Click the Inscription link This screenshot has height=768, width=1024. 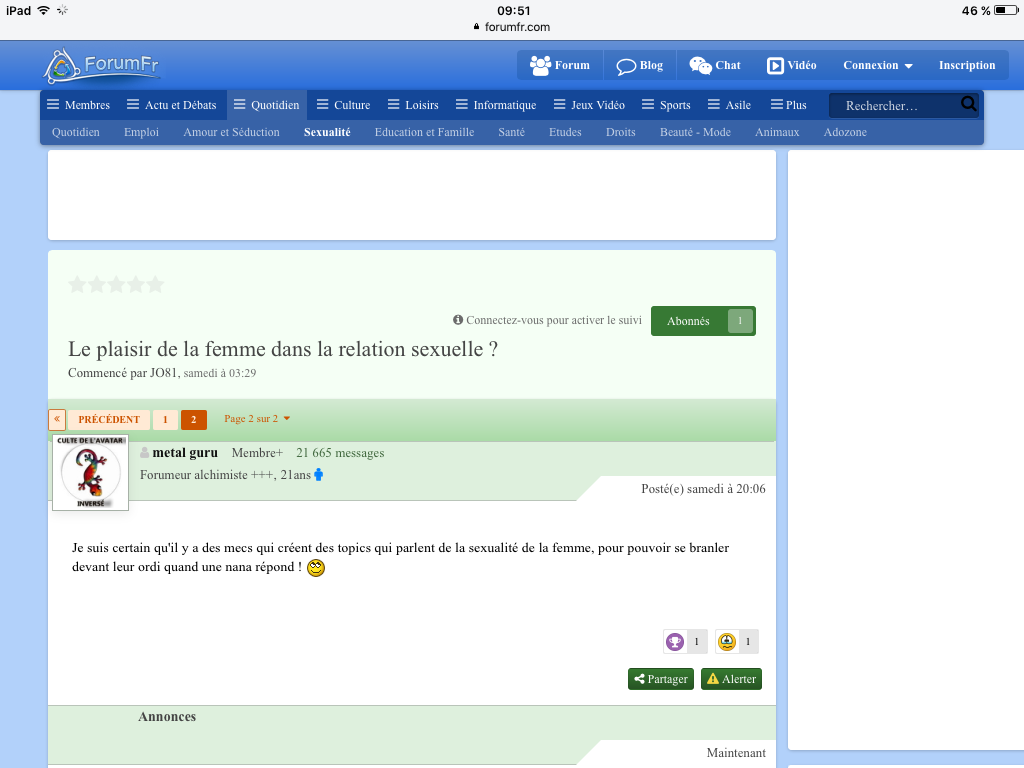click(x=967, y=65)
